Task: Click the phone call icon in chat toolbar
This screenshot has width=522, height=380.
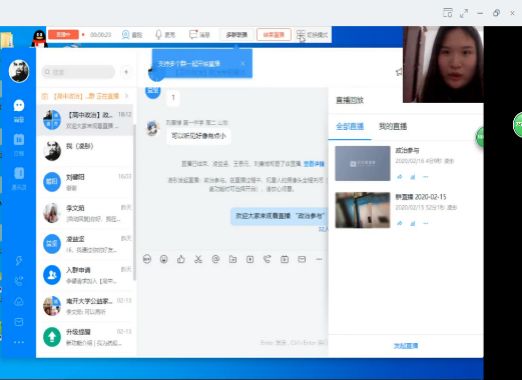Action: point(267,259)
